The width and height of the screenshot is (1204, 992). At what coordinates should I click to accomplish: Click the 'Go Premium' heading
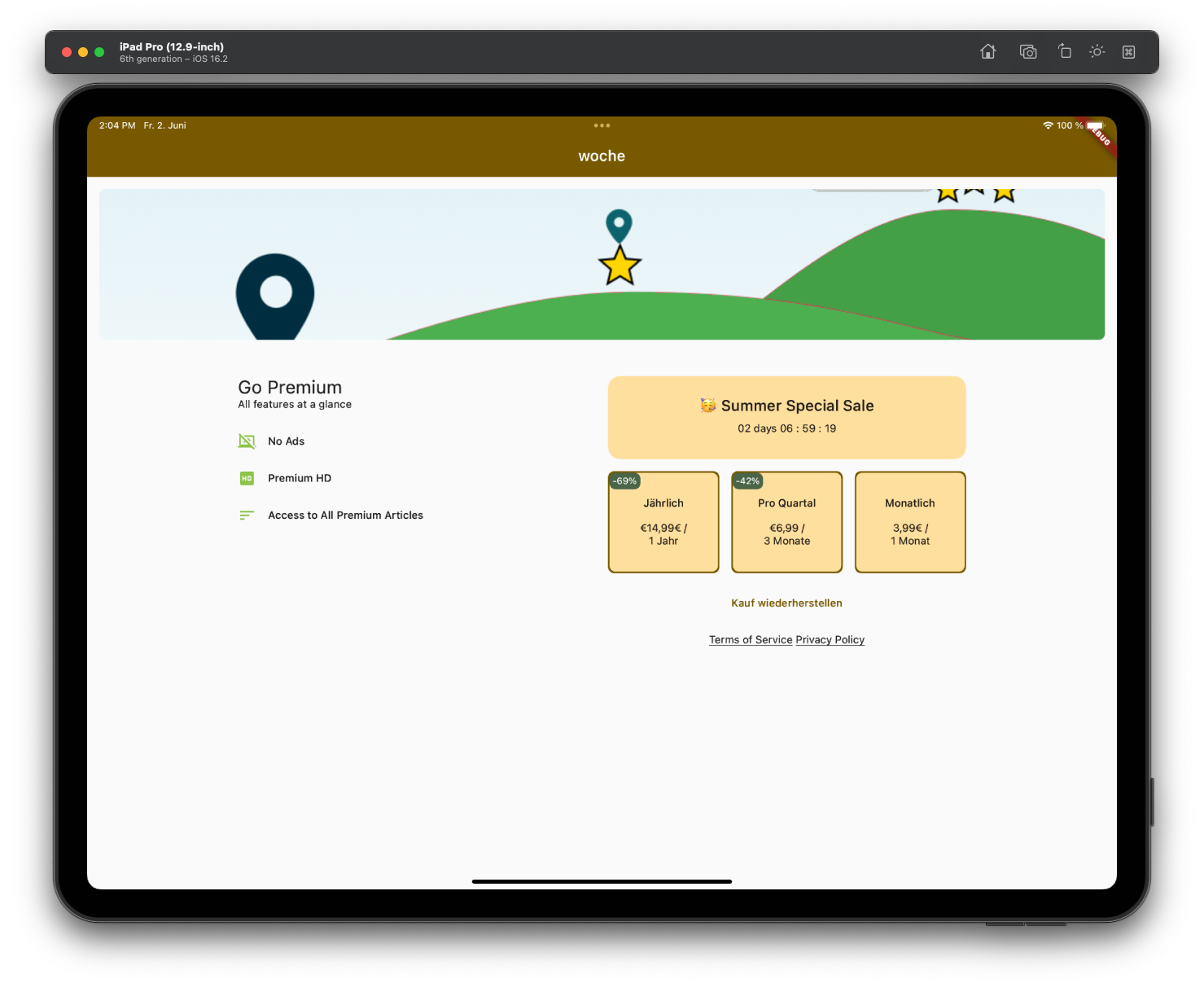click(x=290, y=388)
